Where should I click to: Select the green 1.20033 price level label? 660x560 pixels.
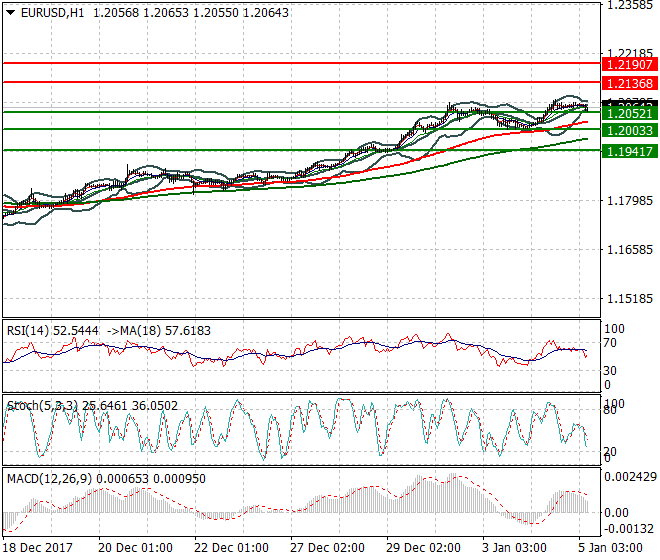click(630, 131)
